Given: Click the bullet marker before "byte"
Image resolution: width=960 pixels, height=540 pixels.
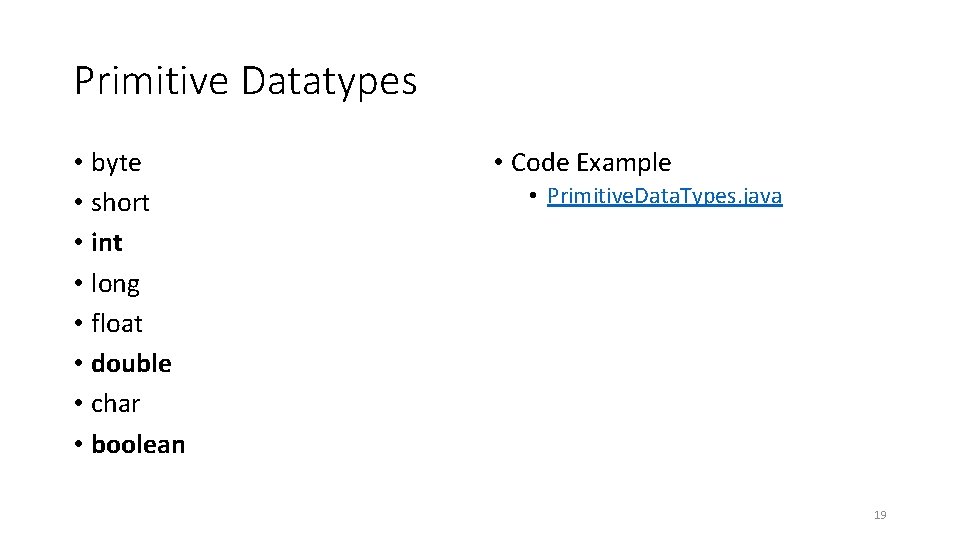Looking at the screenshot, I should click(x=79, y=163).
